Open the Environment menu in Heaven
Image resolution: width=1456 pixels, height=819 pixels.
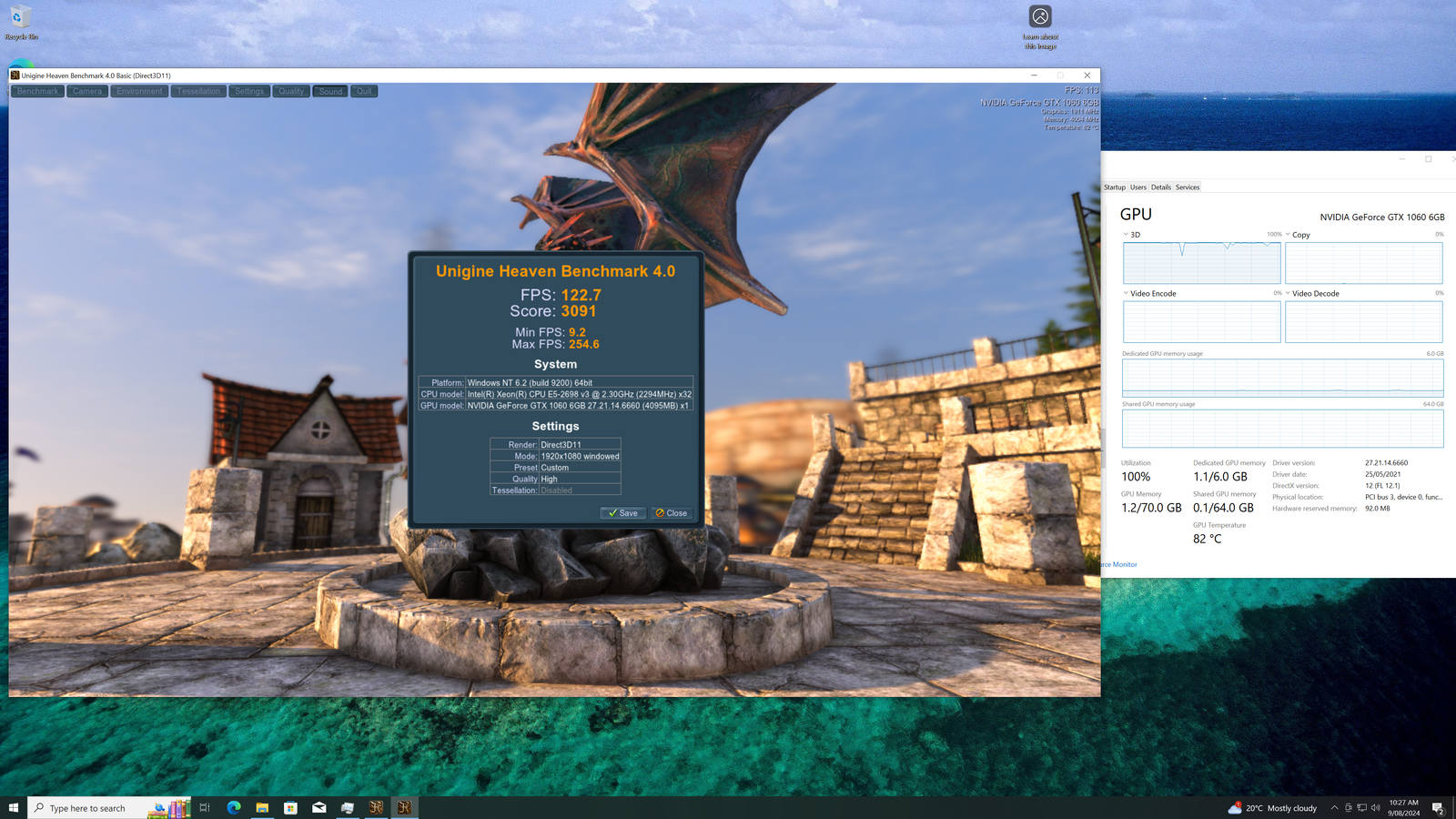[x=139, y=91]
